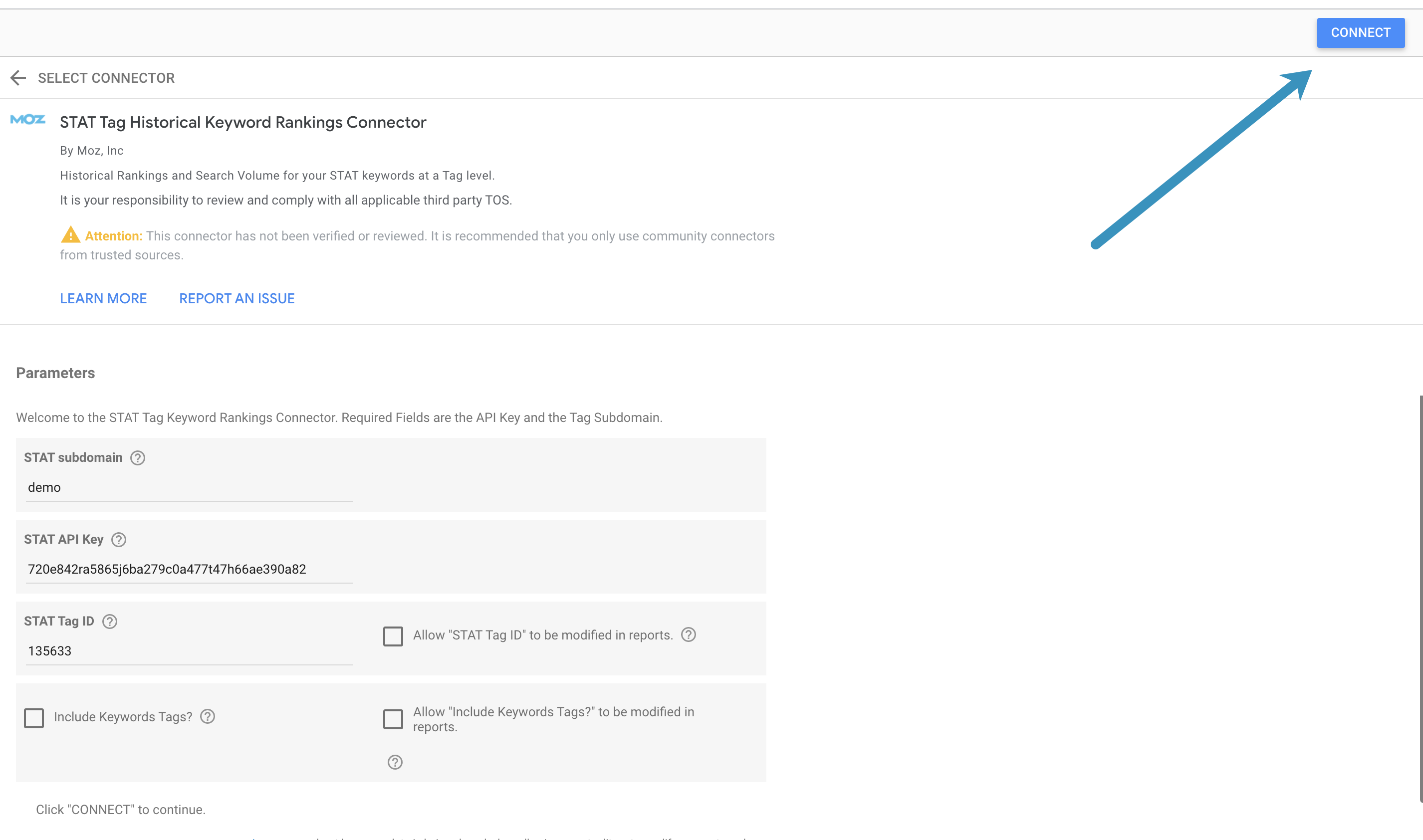1423x840 pixels.
Task: Click the back arrow next to Select Connector
Action: point(18,77)
